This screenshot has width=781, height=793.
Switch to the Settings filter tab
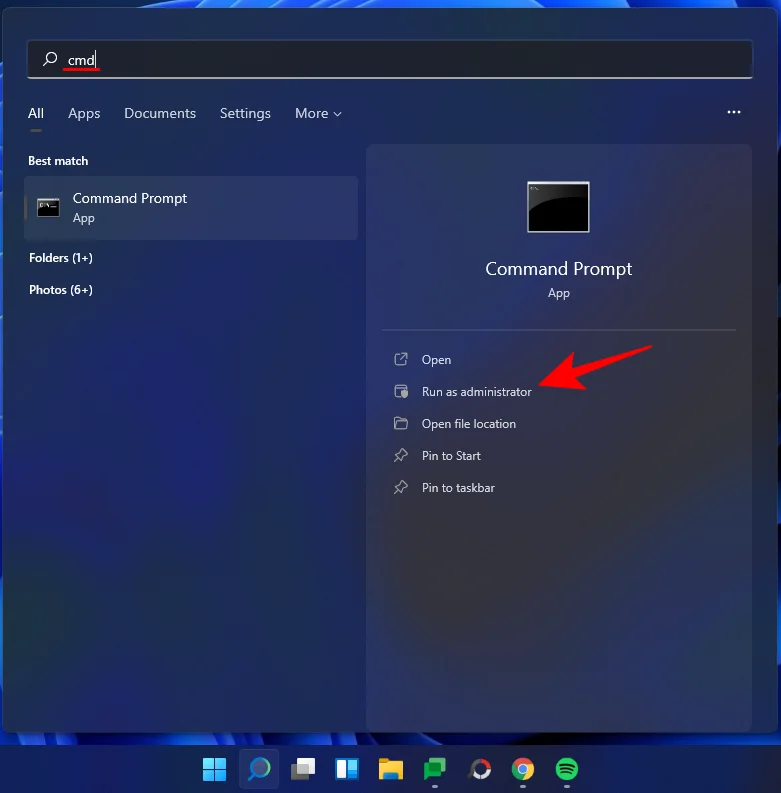tap(245, 113)
